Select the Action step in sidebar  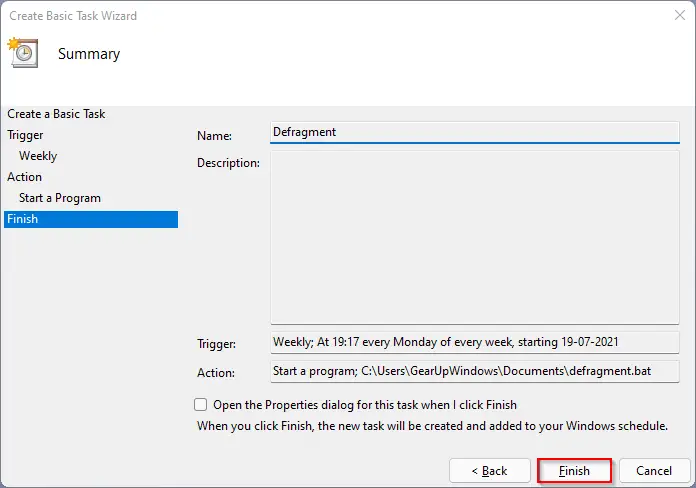click(x=25, y=177)
